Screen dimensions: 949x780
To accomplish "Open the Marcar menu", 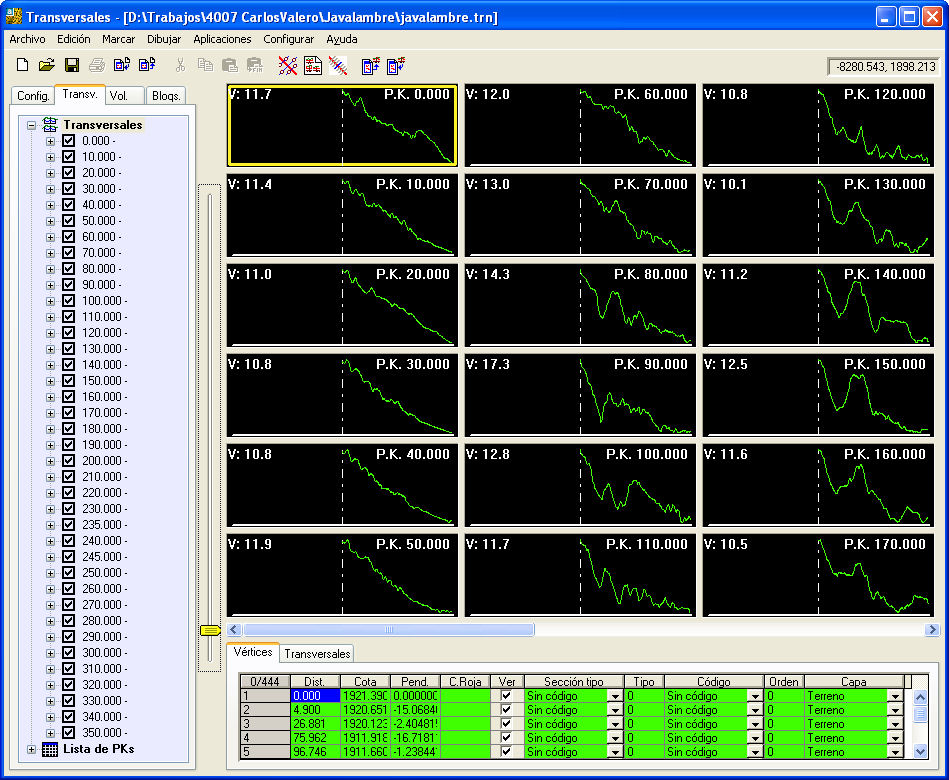I will click(118, 39).
